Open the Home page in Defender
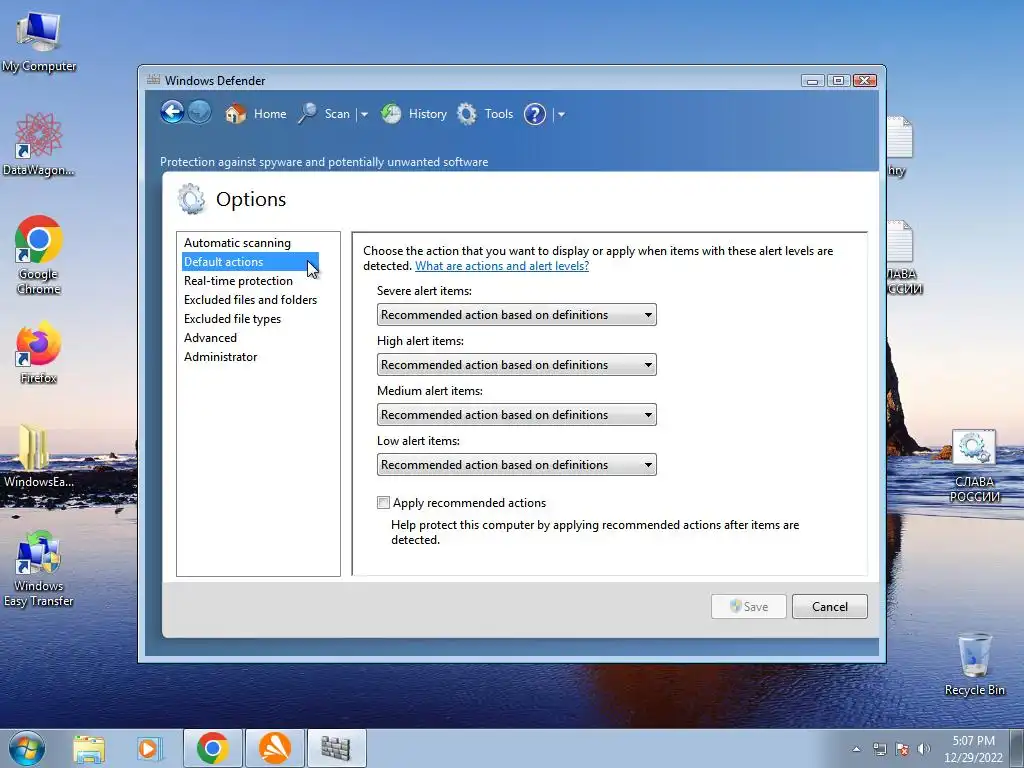 pyautogui.click(x=255, y=114)
